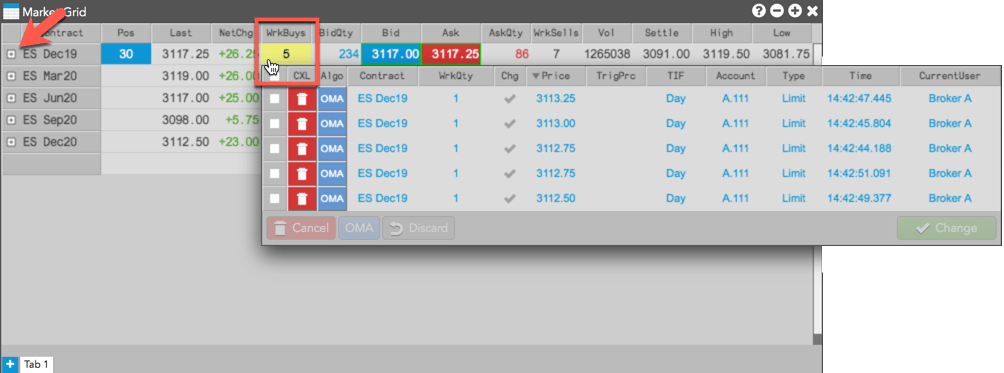This screenshot has width=1004, height=373.
Task: Expand the ES Jun20 contract row
Action: pos(11,98)
